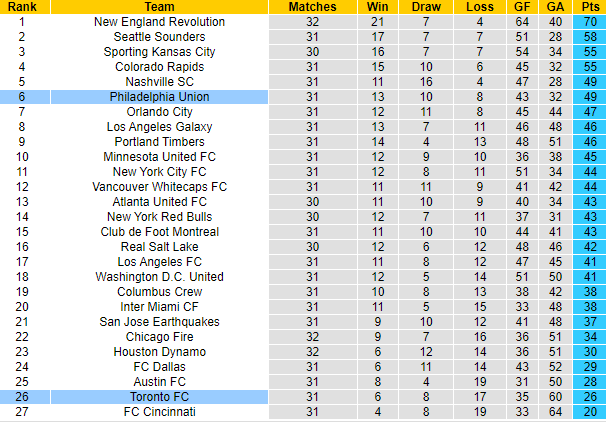Select highlighted Philadelphia Union row
The image size is (606, 422).
[158, 96]
